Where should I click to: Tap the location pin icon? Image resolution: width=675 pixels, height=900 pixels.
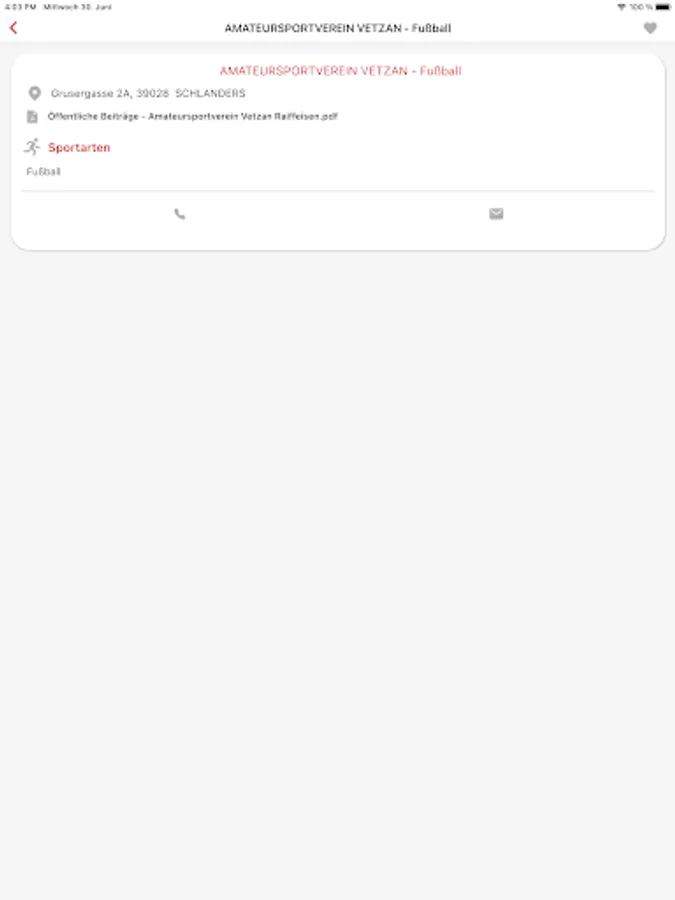34,93
